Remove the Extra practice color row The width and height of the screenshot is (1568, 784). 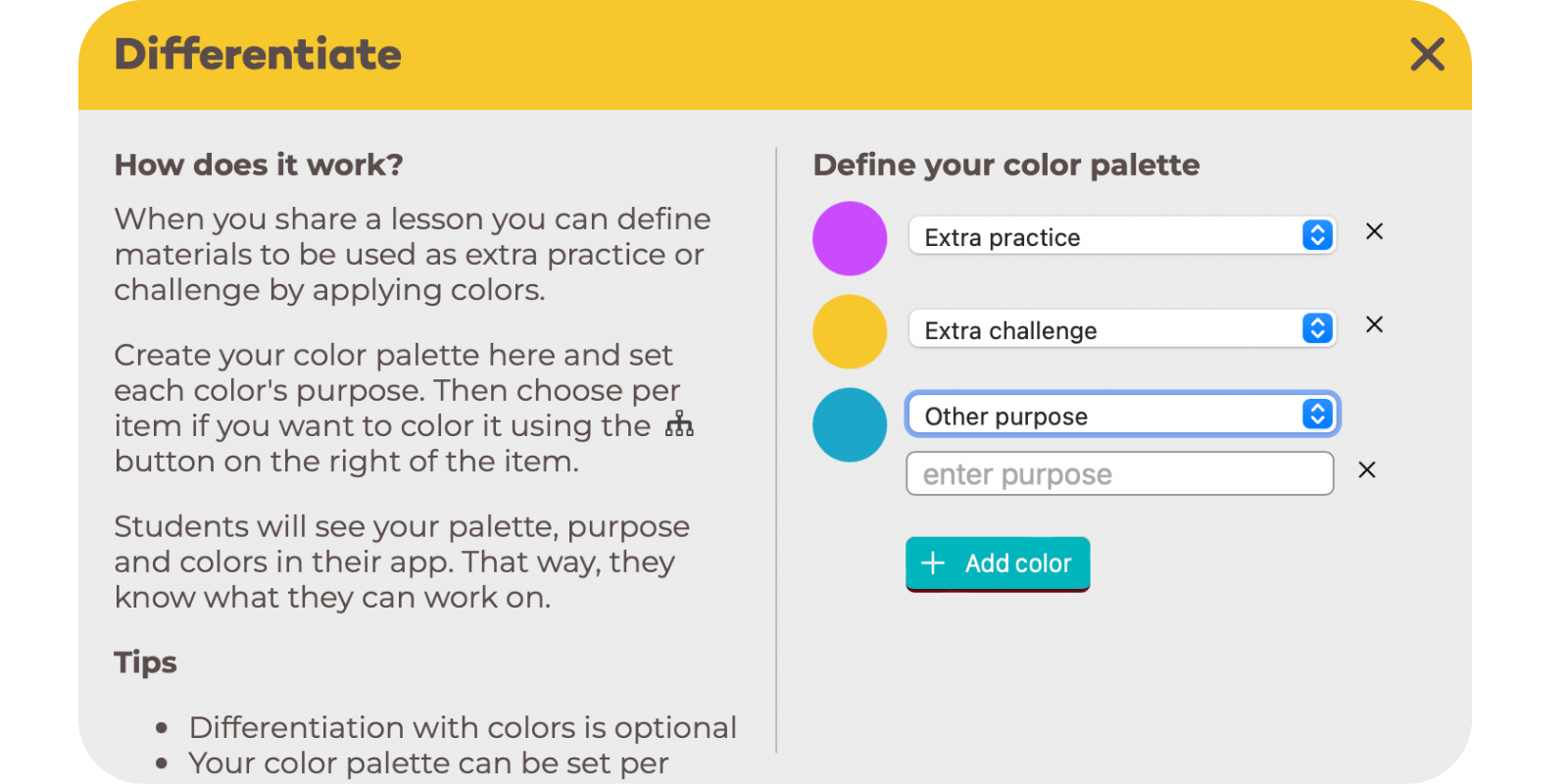(1374, 231)
